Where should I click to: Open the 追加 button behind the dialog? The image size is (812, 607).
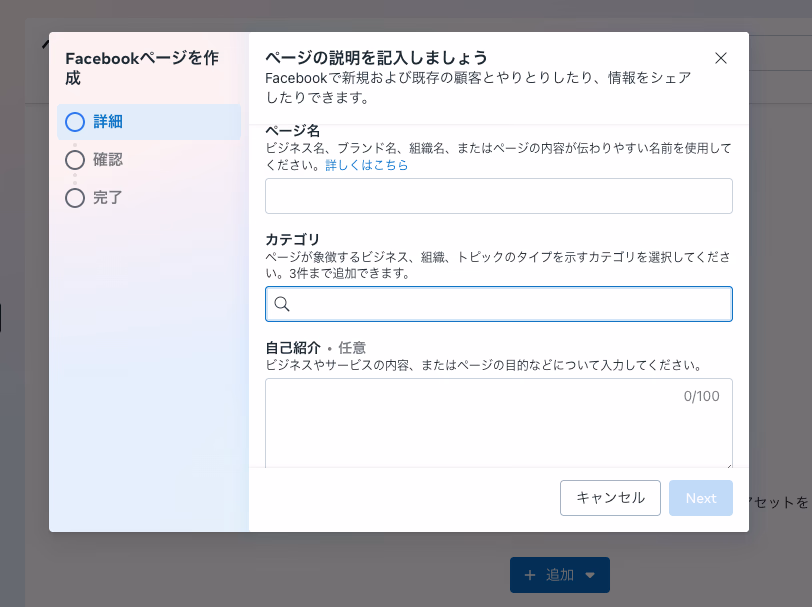click(x=560, y=575)
